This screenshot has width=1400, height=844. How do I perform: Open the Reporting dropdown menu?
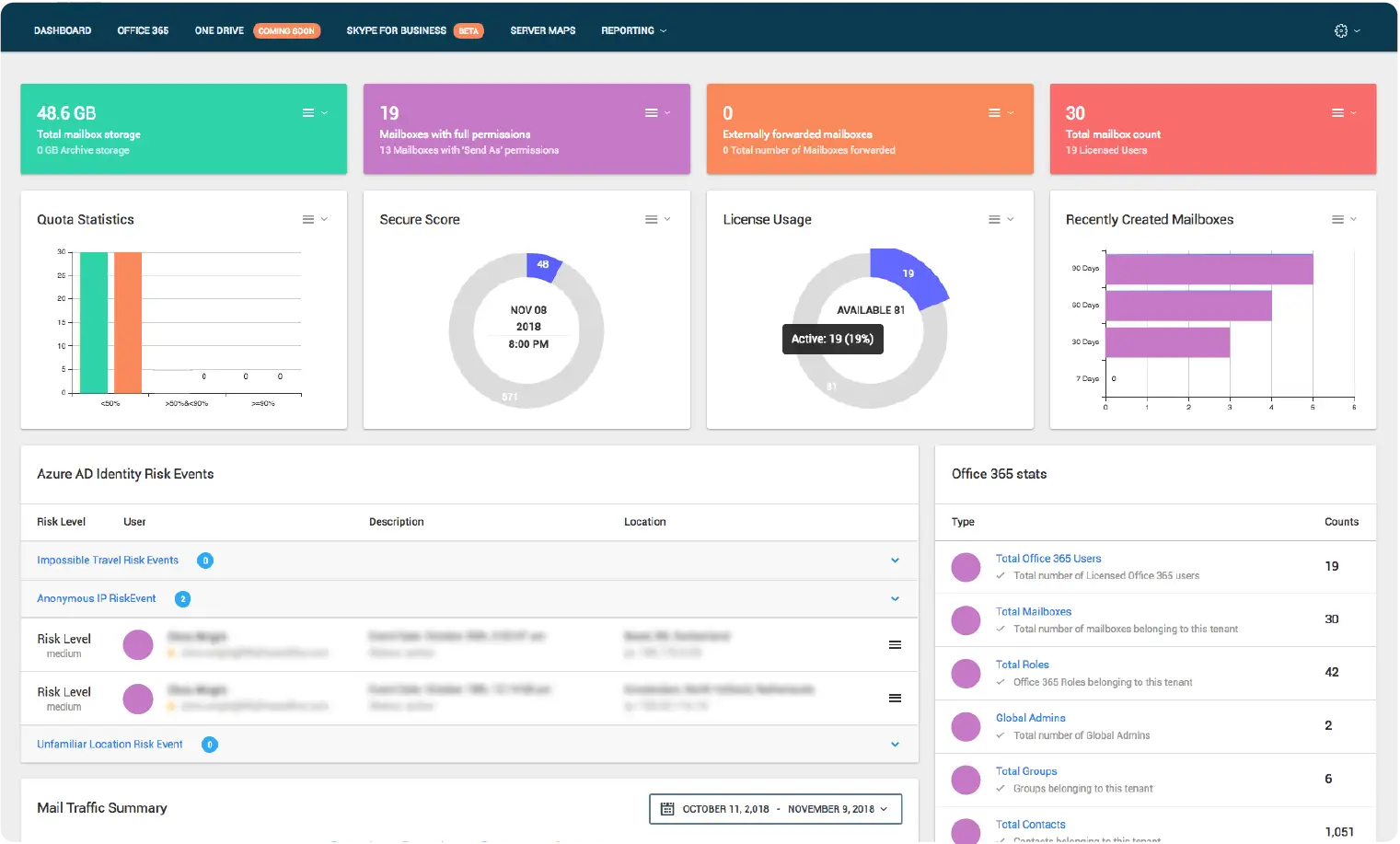633,30
